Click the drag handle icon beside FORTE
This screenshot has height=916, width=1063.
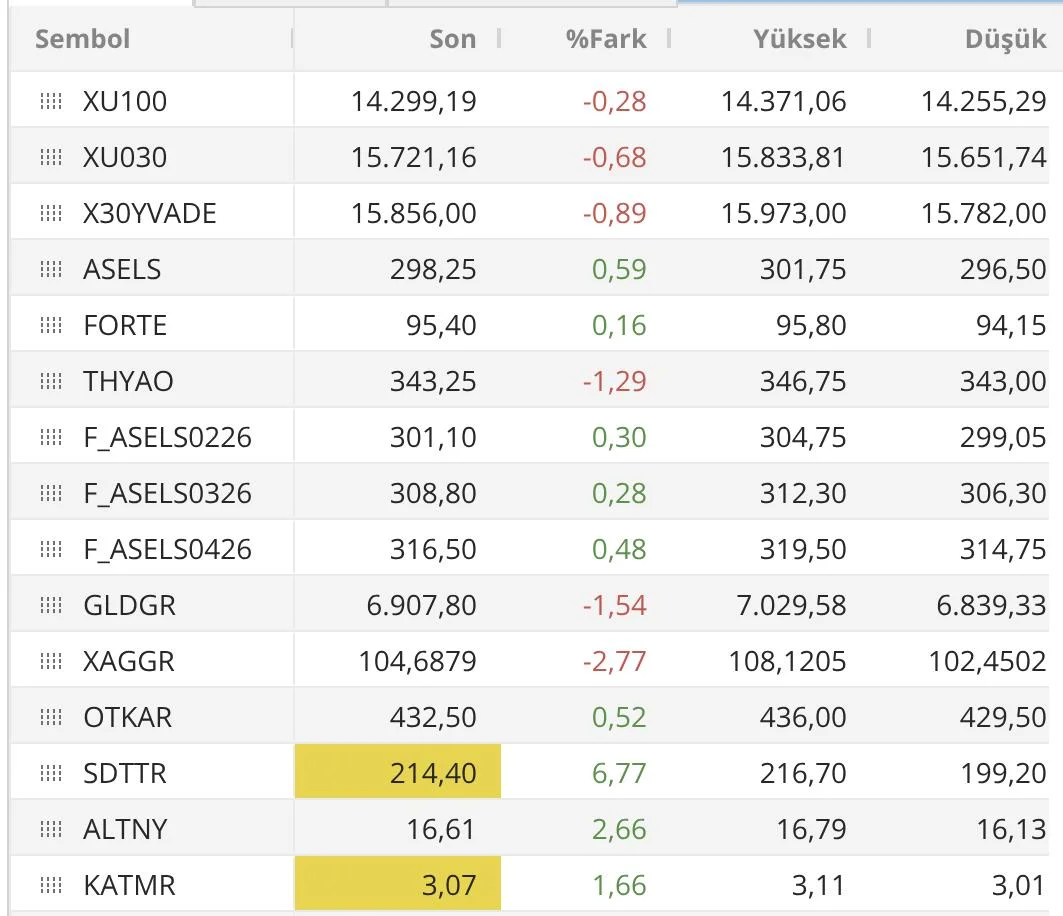[x=50, y=325]
